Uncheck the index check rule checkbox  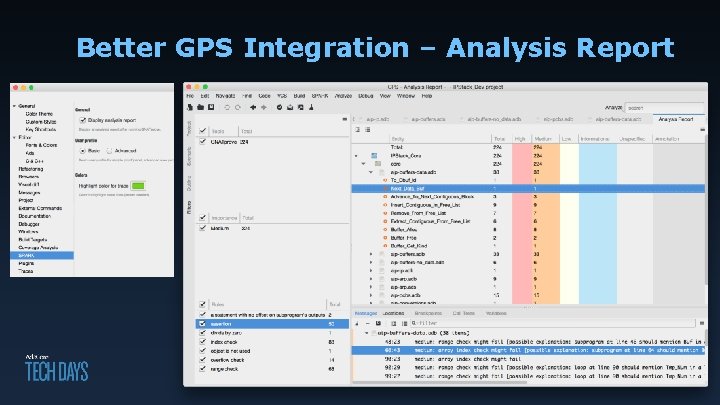[202, 342]
